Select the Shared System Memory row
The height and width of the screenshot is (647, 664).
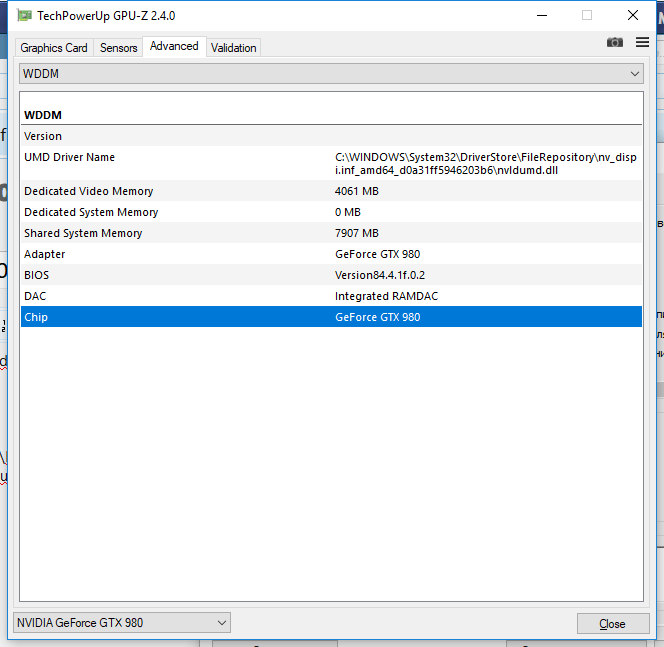pyautogui.click(x=331, y=233)
